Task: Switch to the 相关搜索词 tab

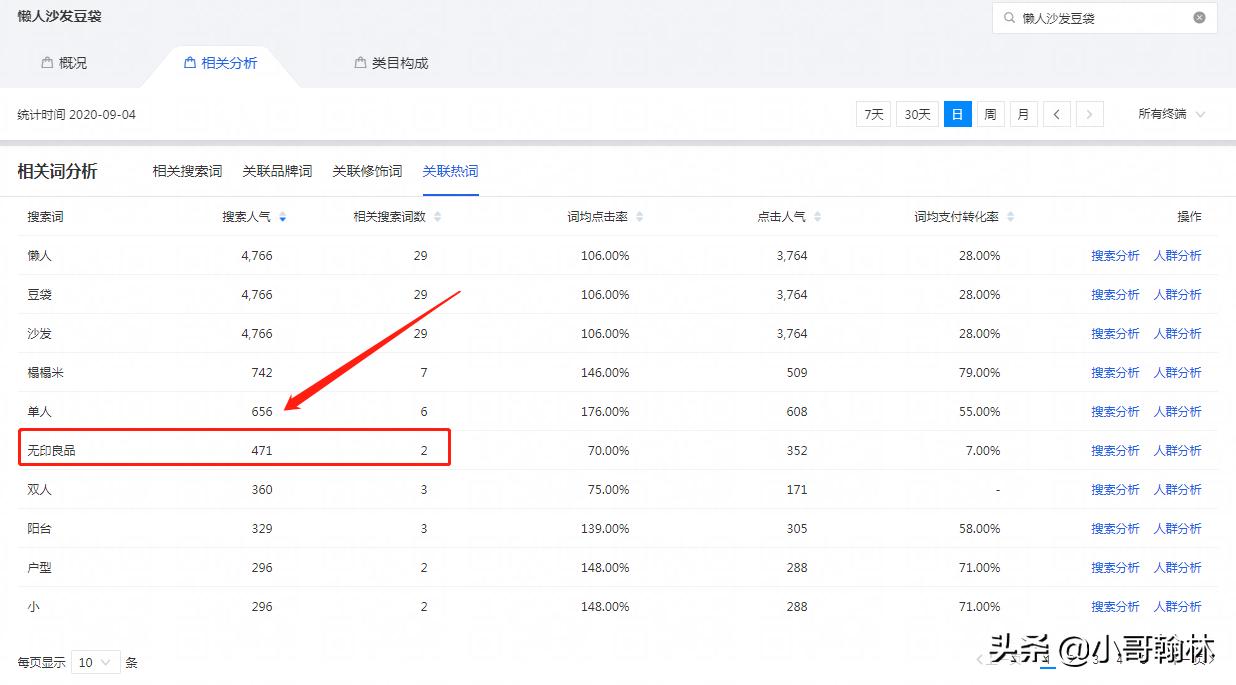Action: (185, 170)
